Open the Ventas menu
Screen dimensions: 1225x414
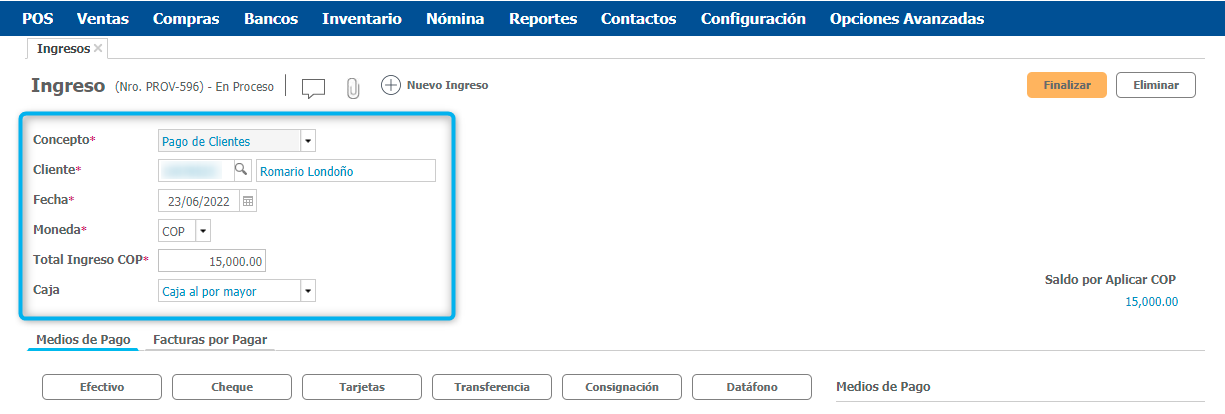click(103, 18)
